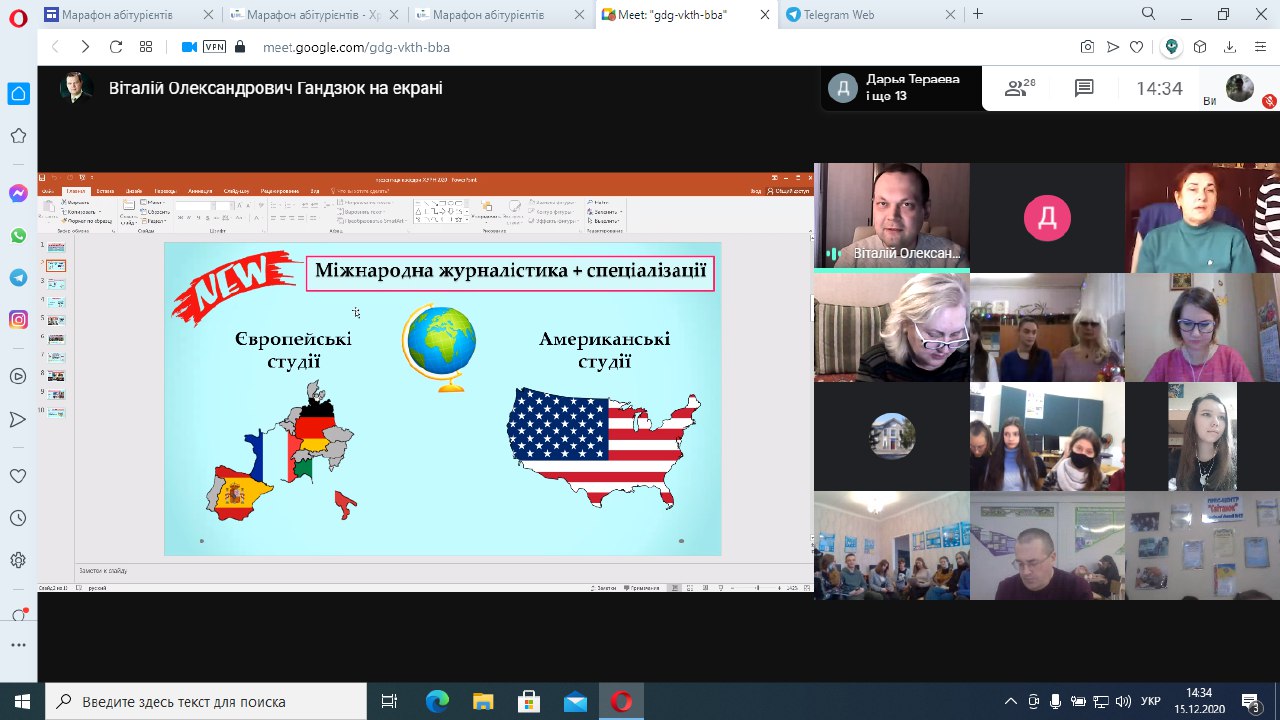Open Opera sidebar settings gear
Viewport: 1280px width, 720px height.
18,560
